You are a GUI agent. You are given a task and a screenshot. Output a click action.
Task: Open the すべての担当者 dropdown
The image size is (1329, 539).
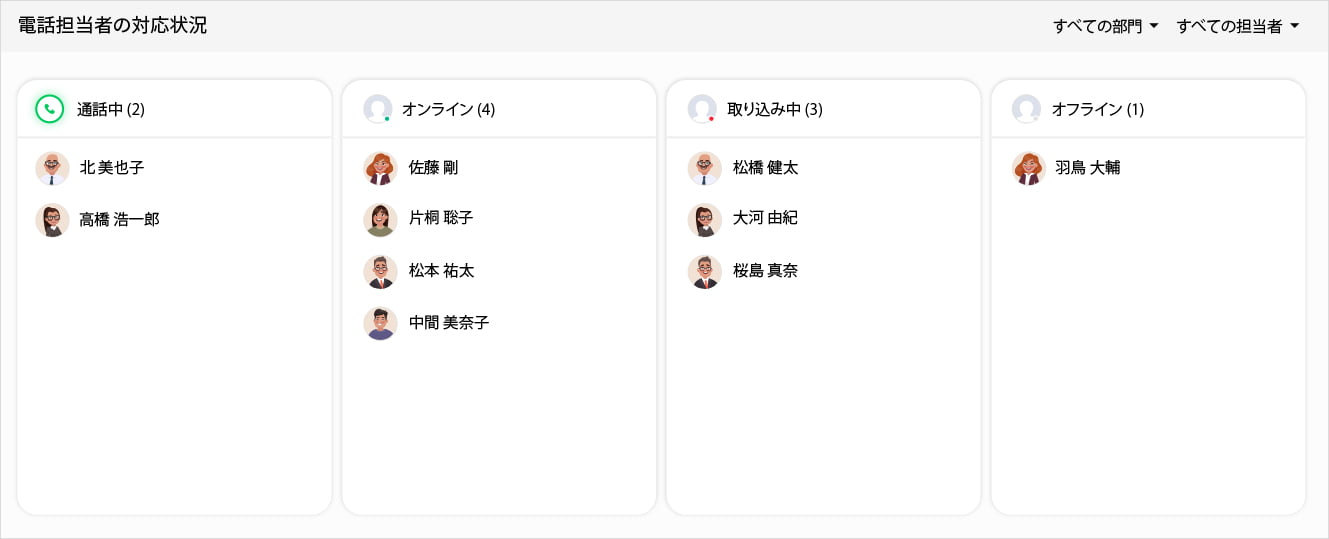[1237, 26]
